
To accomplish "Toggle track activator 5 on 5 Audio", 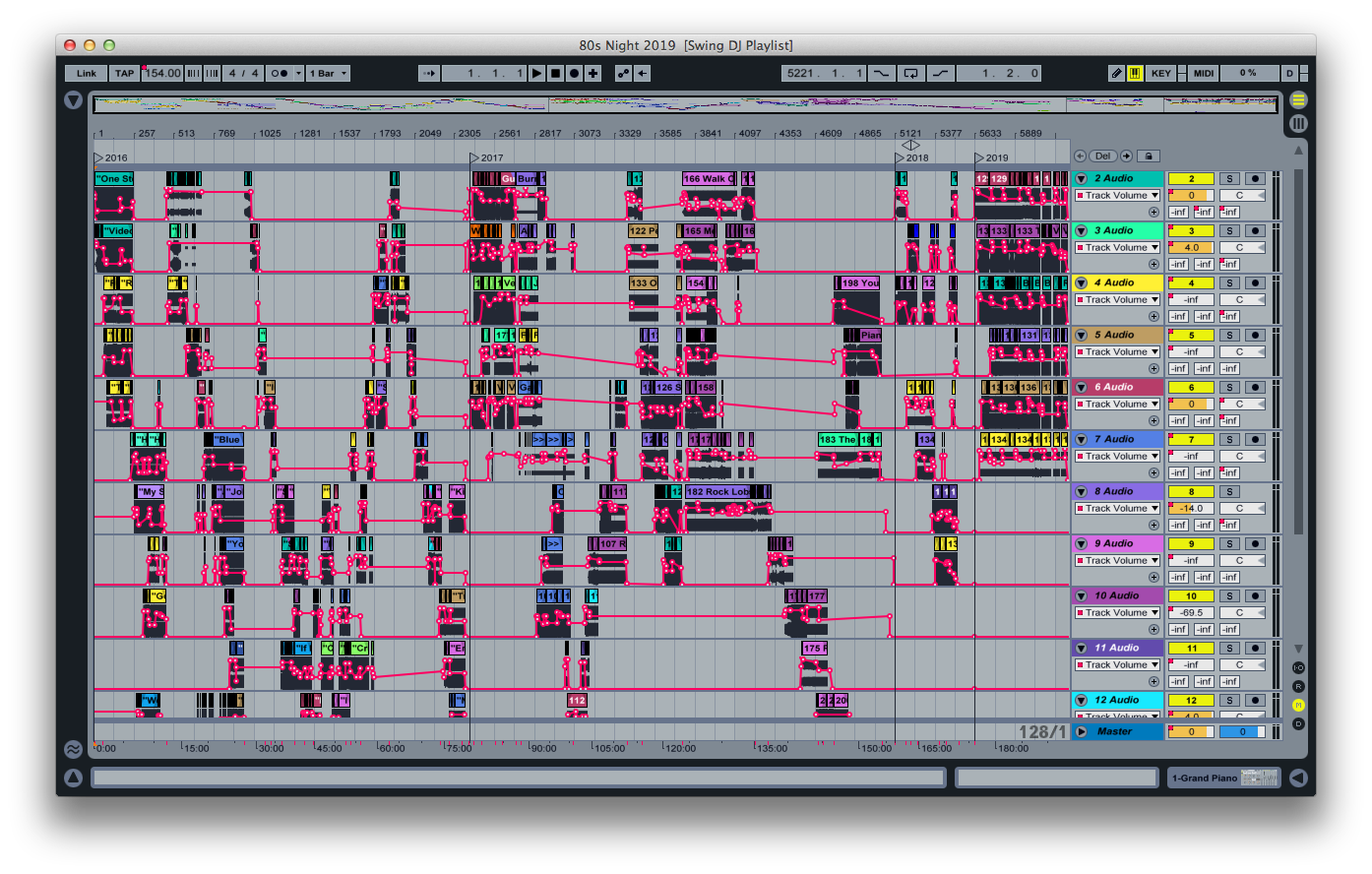I will 1191,335.
